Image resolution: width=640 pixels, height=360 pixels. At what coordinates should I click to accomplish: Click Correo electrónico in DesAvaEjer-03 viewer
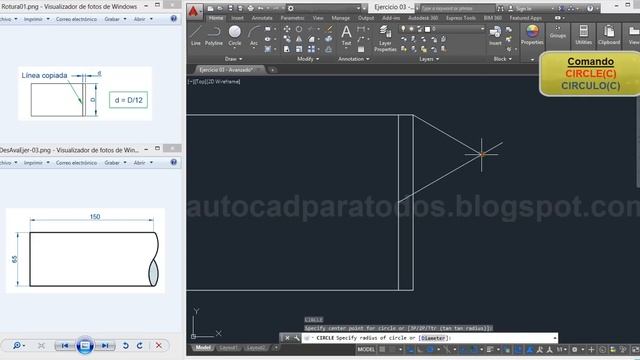(x=76, y=162)
